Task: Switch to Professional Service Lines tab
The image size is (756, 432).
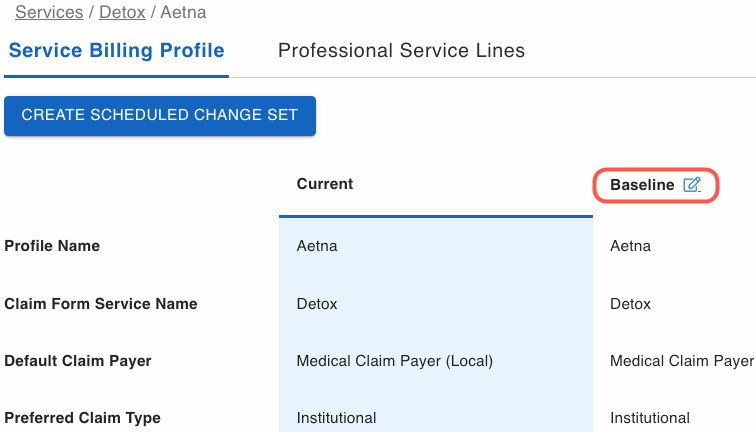Action: 401,51
